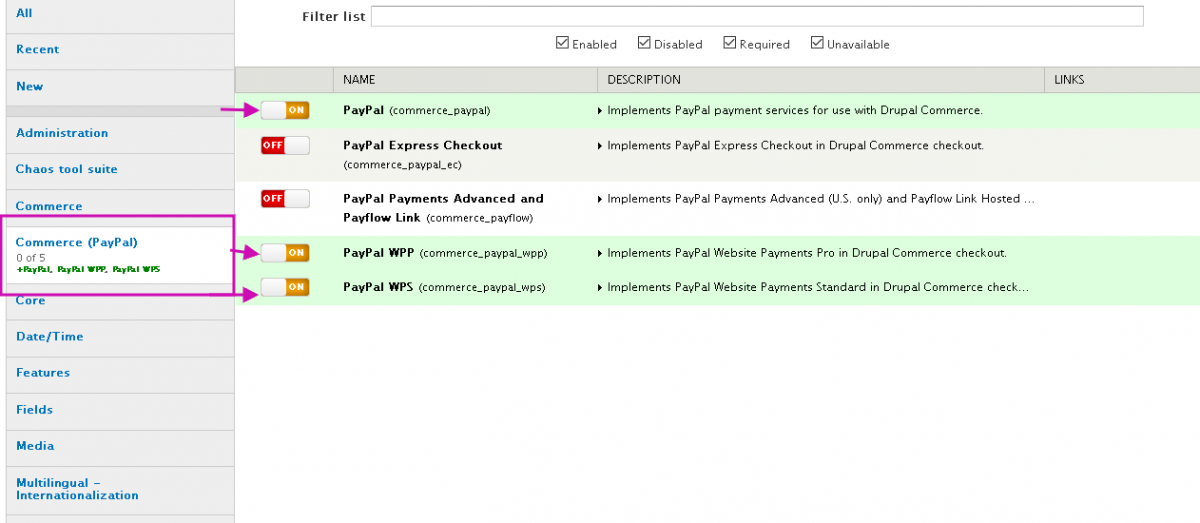The image size is (1200, 523).
Task: Click the '0 of 5' enabled count text
Action: (x=31, y=258)
